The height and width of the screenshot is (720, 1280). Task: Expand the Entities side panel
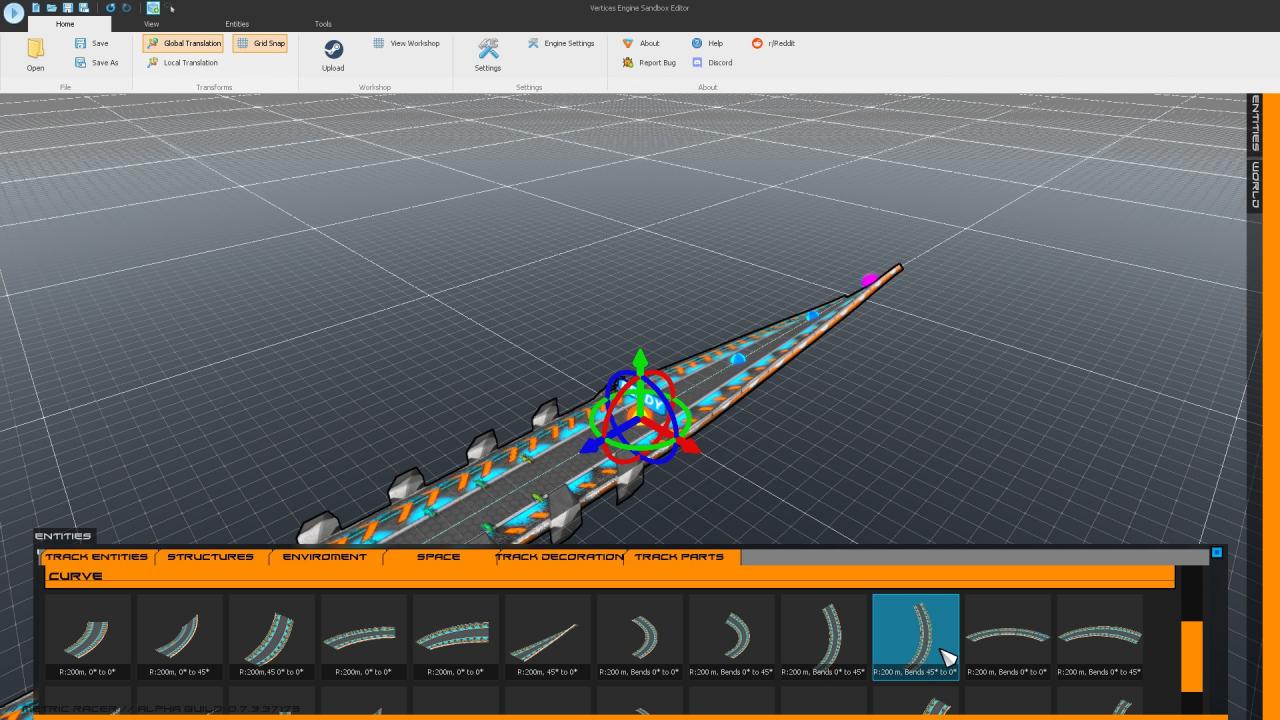[x=1255, y=124]
